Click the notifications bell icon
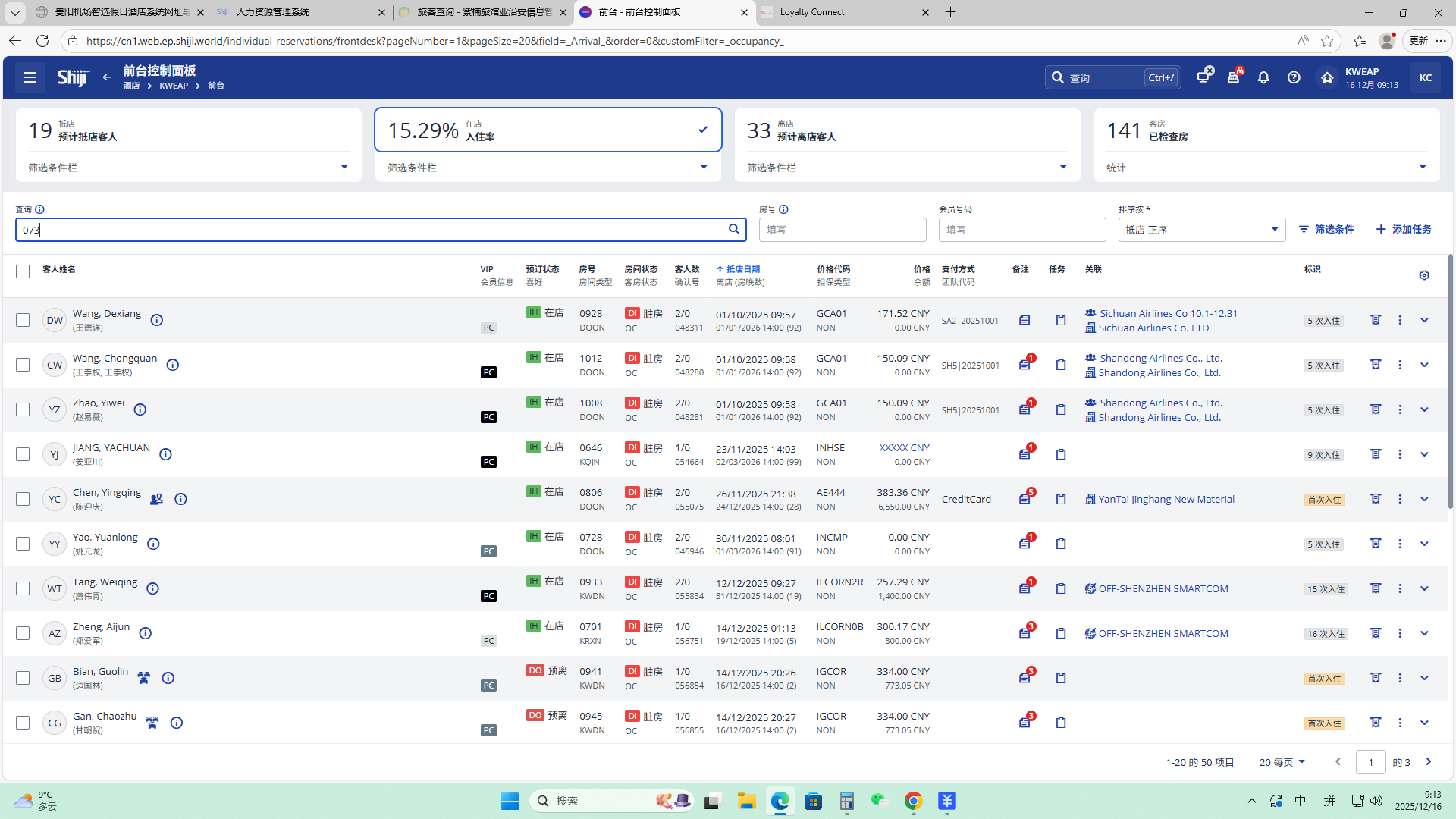1456x819 pixels. 1263,77
